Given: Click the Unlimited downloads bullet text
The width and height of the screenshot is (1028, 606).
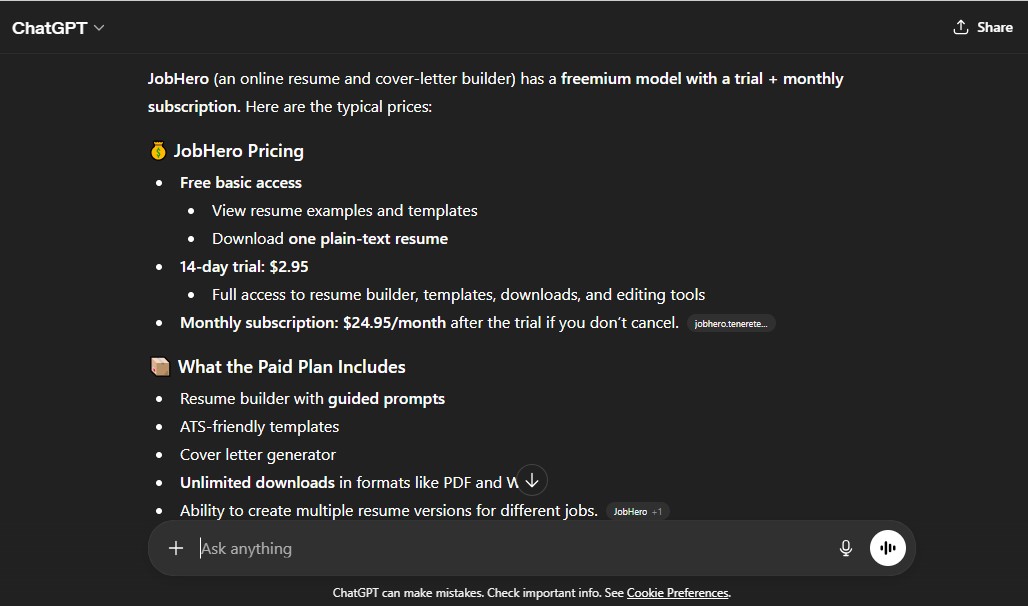Looking at the screenshot, I should coord(256,482).
